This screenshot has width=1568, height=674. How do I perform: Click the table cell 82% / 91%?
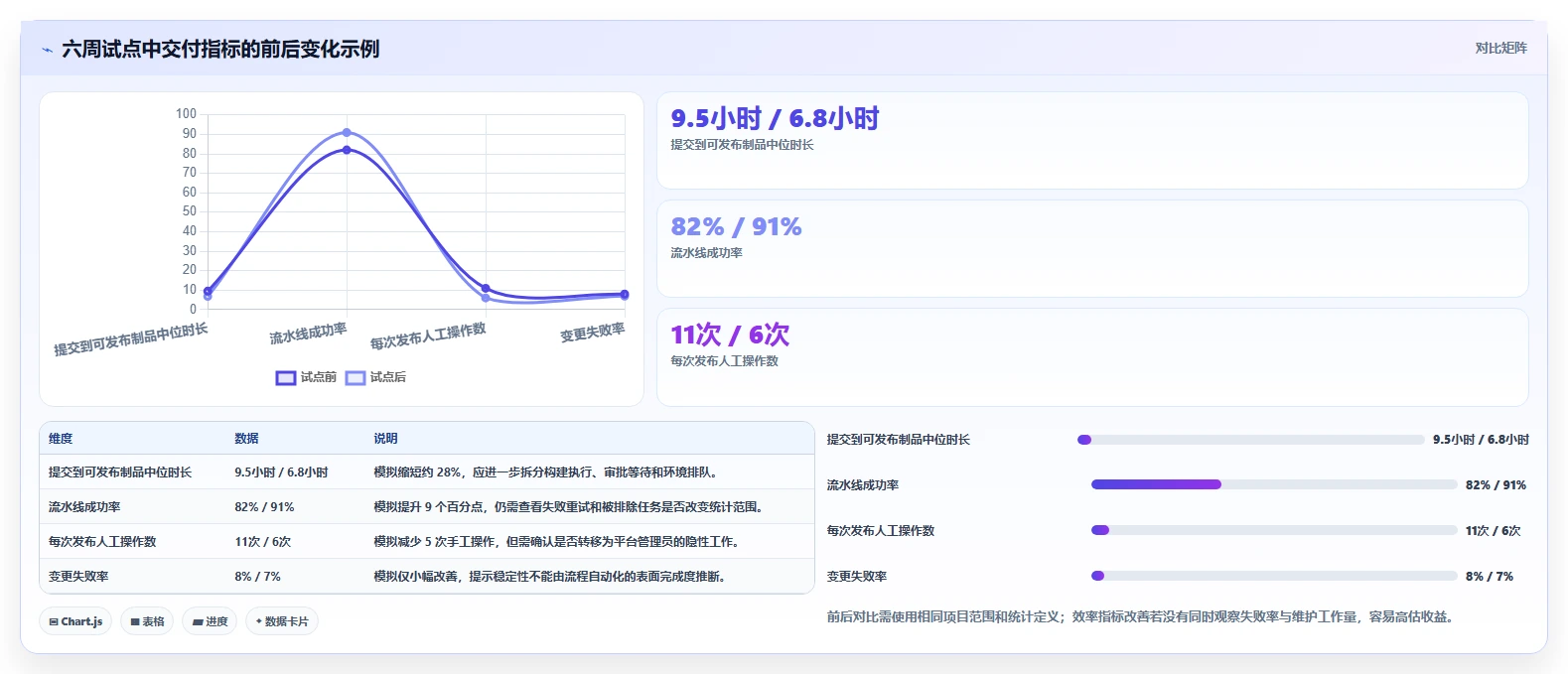pyautogui.click(x=264, y=507)
